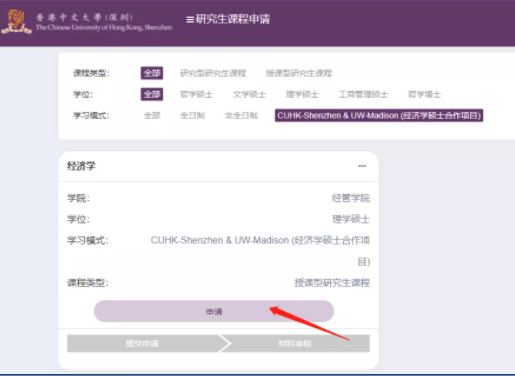
Task: Select 全部 filter in 学位 row
Action: [152, 94]
